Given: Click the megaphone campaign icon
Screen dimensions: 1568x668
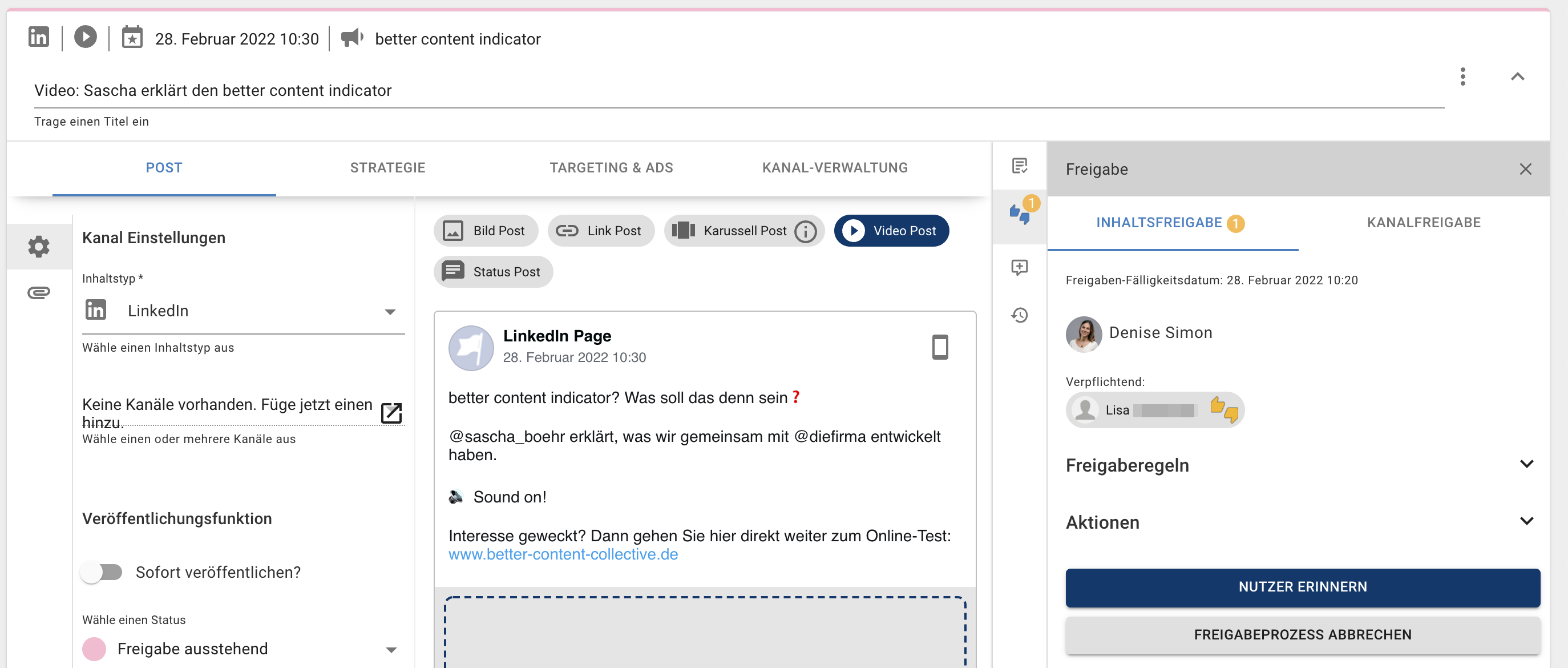Looking at the screenshot, I should 352,38.
